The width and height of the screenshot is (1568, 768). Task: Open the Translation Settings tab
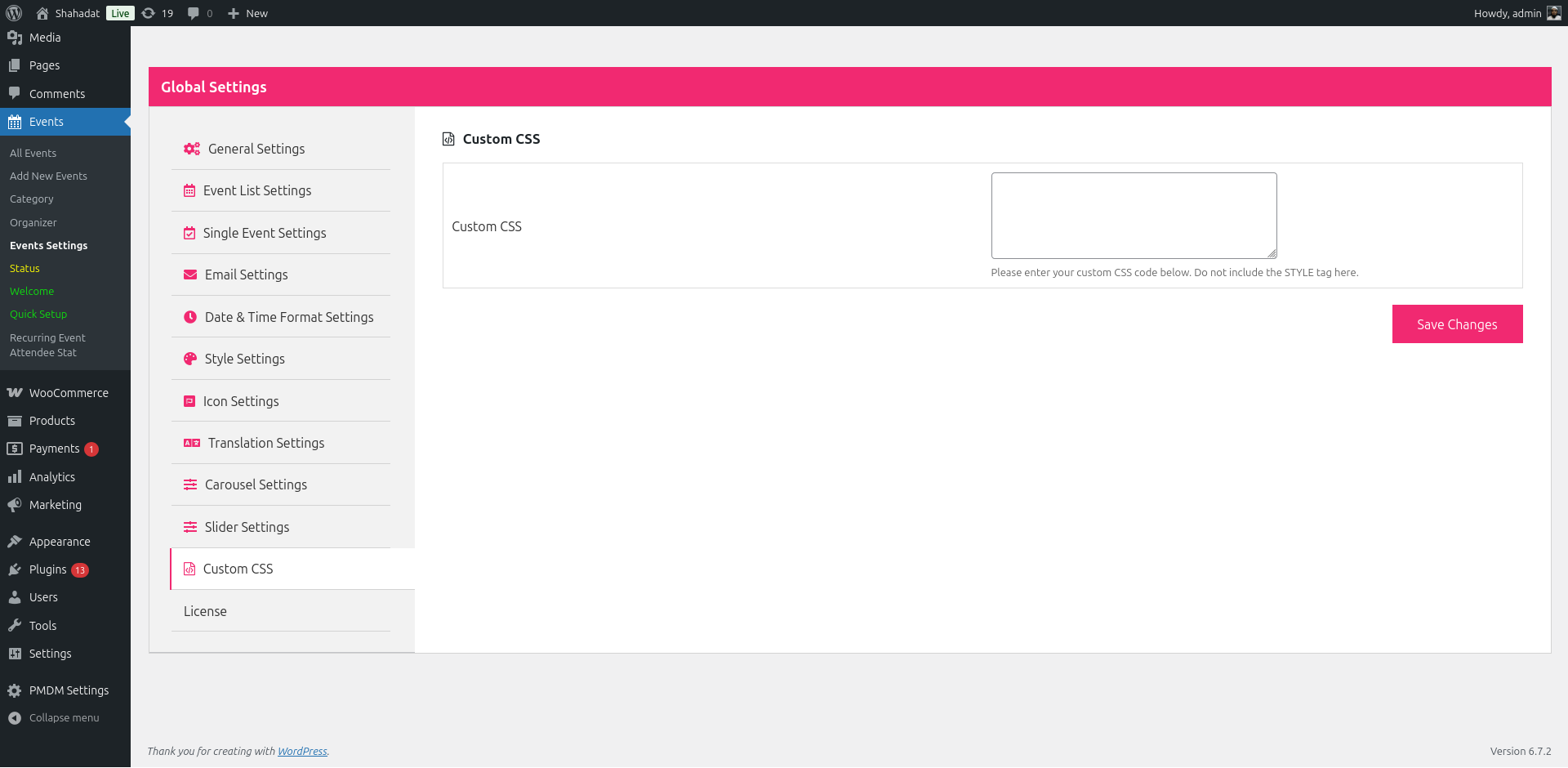tap(281, 443)
